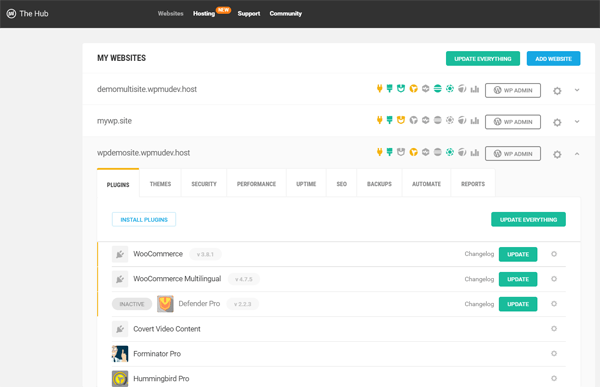Click the performance hummingbird icon for demomultisite.wpmudev.host
The width and height of the screenshot is (600, 387).
[413, 89]
